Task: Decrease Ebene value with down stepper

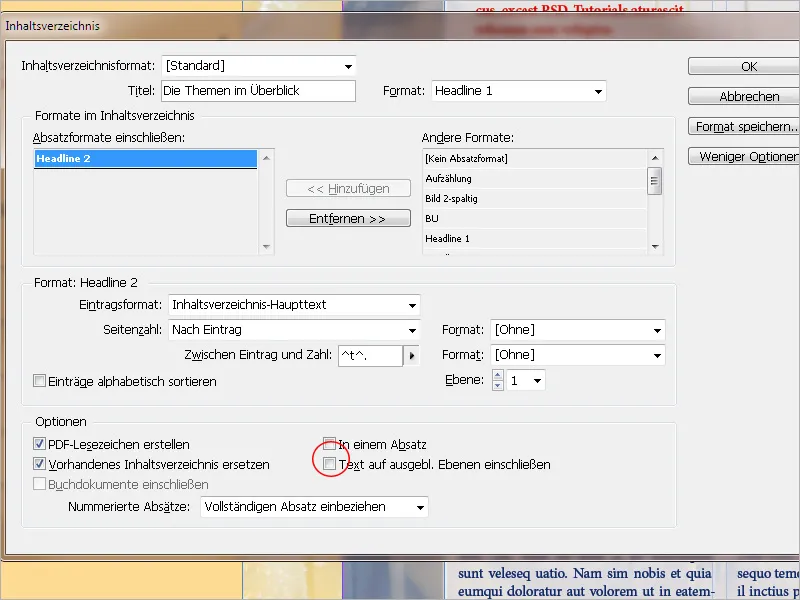Action: (498, 386)
